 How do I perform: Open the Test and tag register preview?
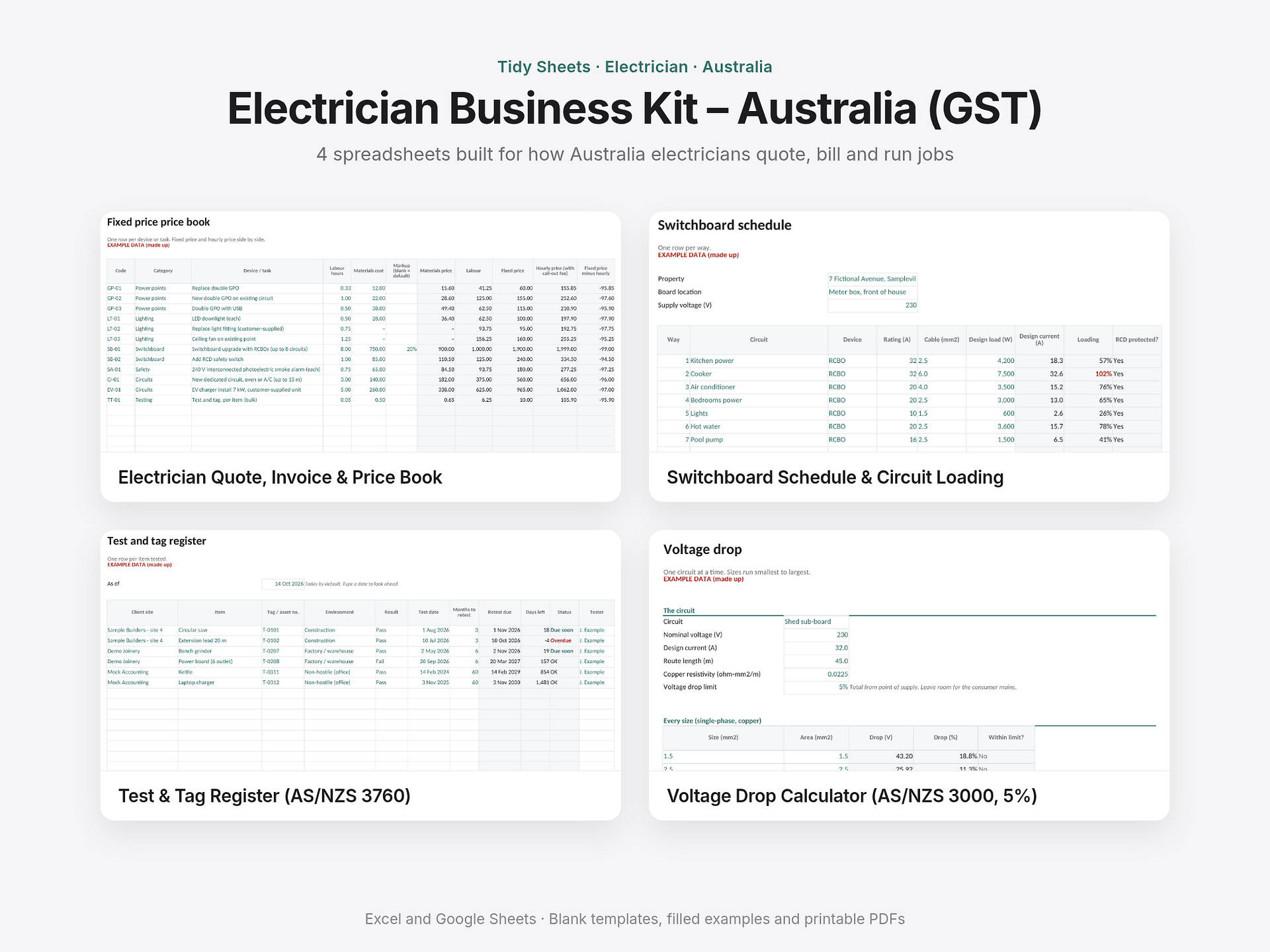click(360, 651)
